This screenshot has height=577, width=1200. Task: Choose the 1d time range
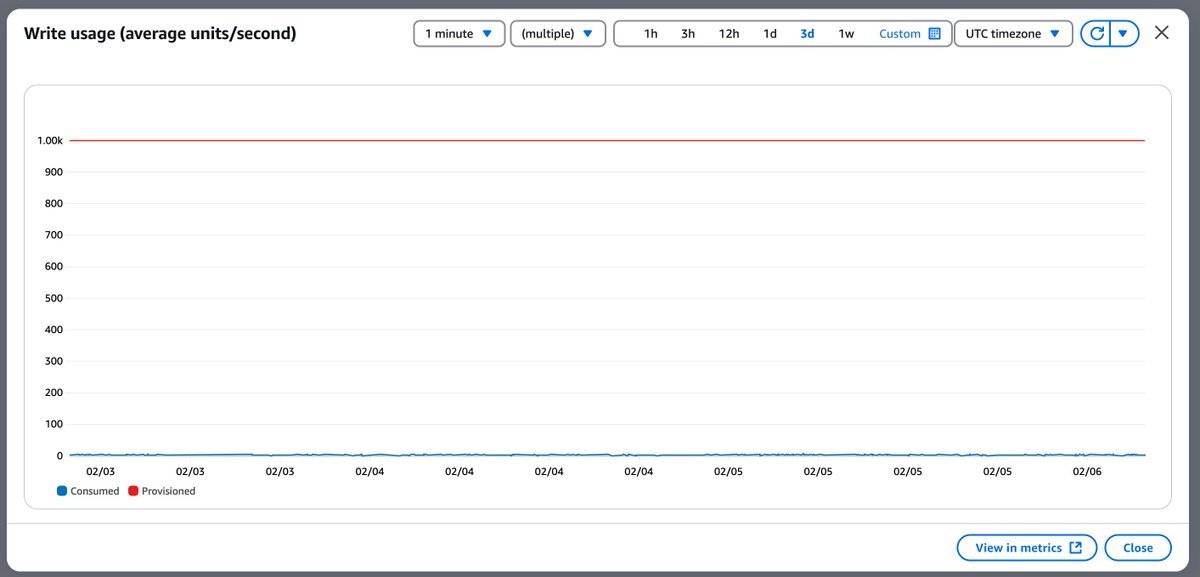770,34
